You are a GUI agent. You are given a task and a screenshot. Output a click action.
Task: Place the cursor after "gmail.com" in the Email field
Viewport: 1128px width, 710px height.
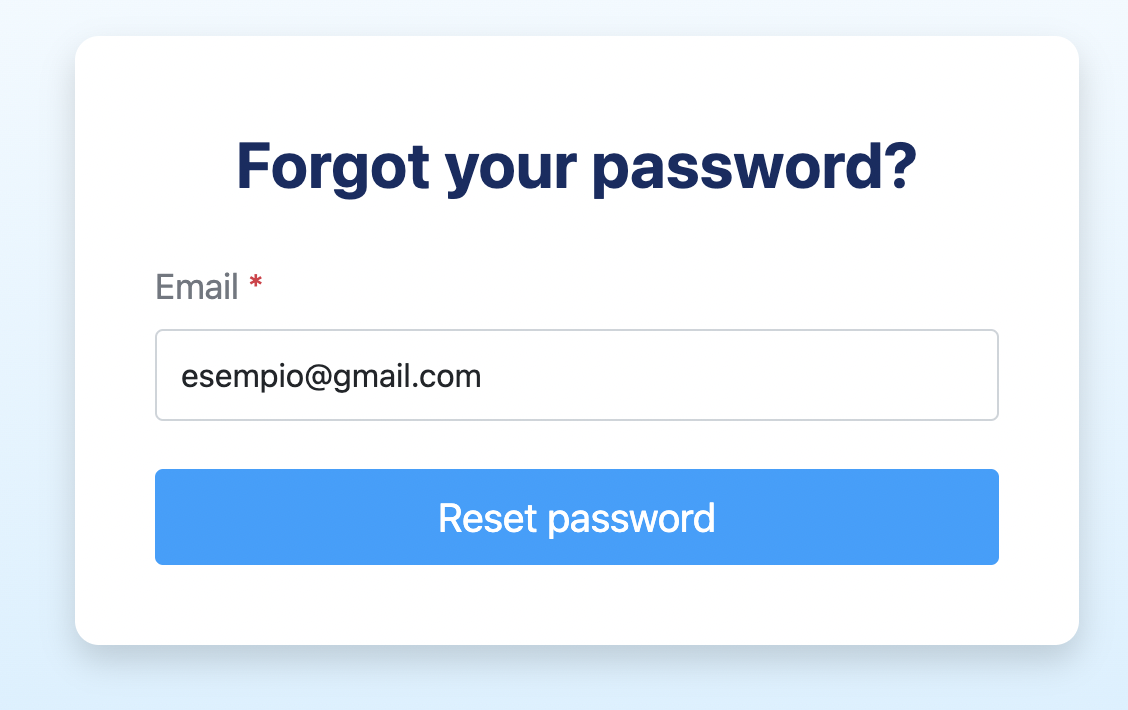click(x=483, y=376)
